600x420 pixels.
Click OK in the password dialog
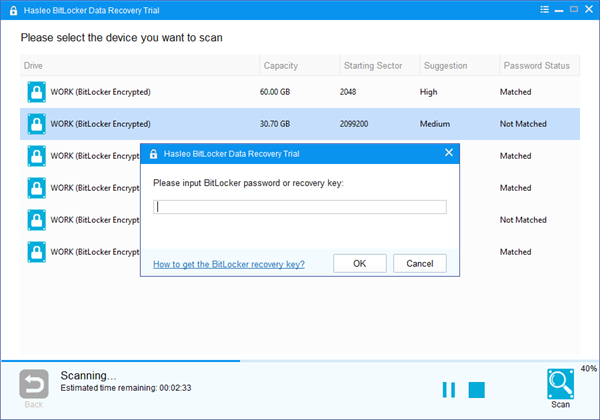(x=360, y=264)
